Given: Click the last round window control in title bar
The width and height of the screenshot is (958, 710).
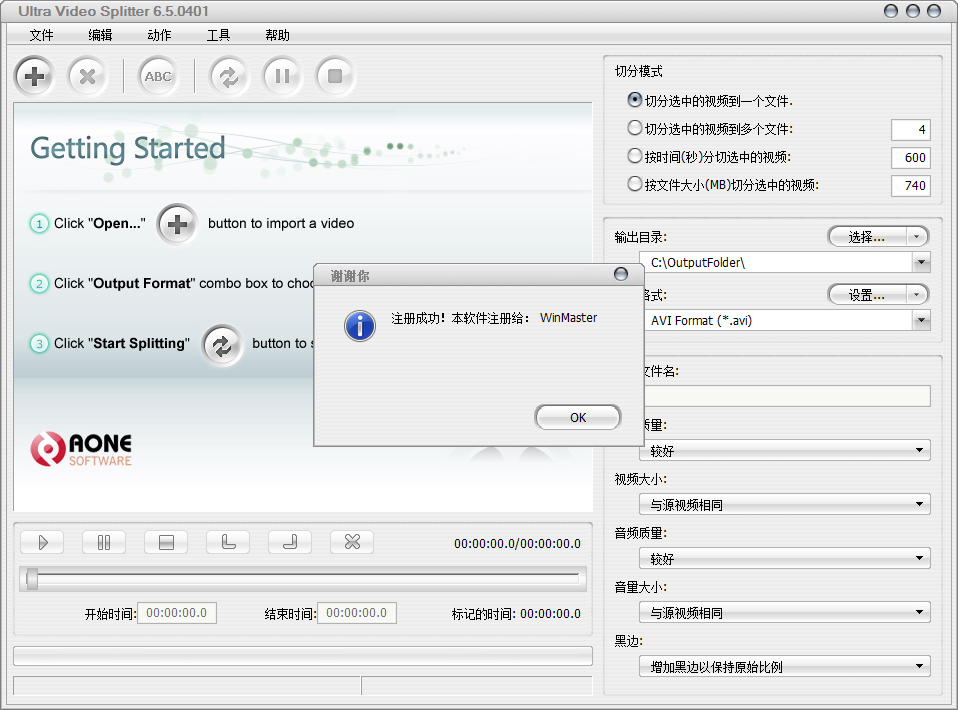Looking at the screenshot, I should point(934,11).
